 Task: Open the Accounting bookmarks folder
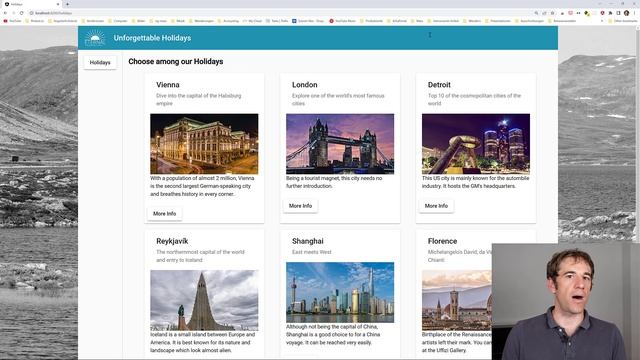pos(228,21)
